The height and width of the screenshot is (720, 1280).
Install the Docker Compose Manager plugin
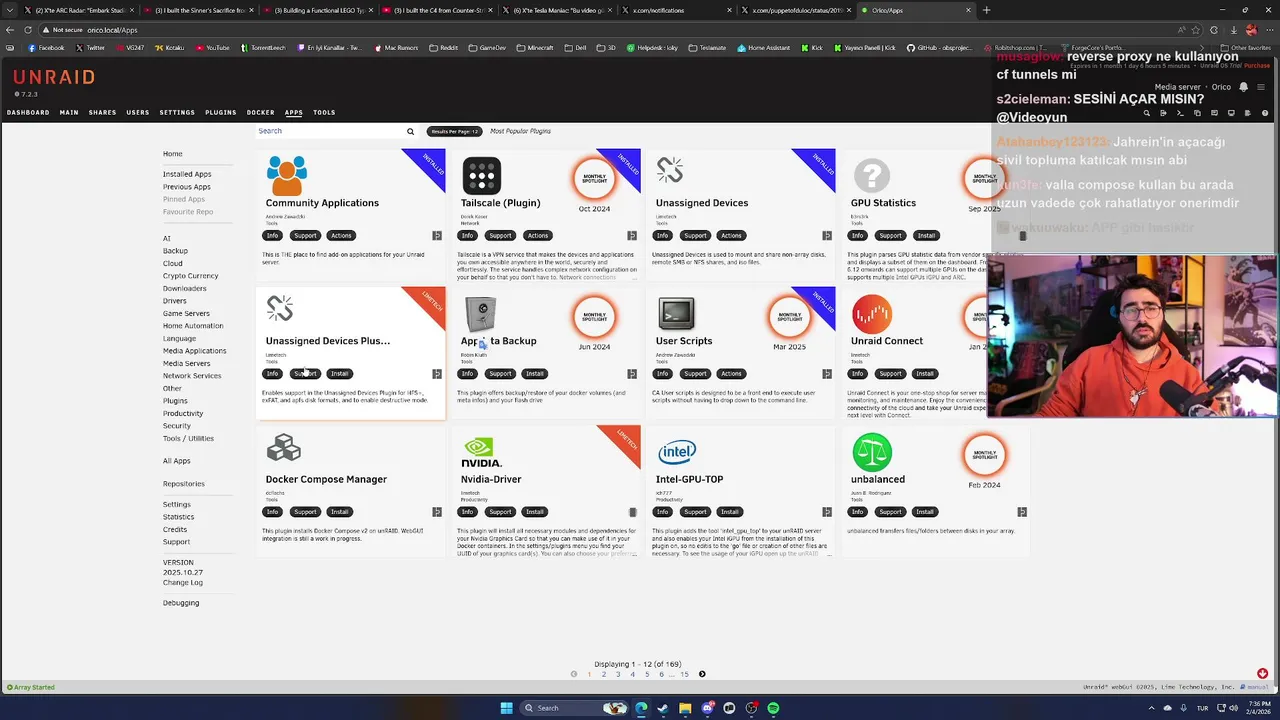340,512
